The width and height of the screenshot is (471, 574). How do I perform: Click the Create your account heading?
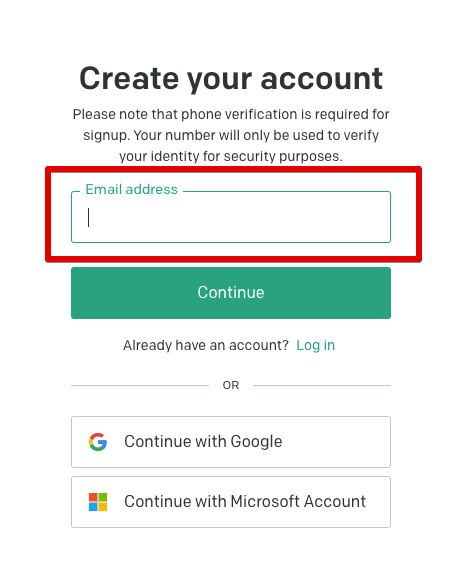(231, 78)
